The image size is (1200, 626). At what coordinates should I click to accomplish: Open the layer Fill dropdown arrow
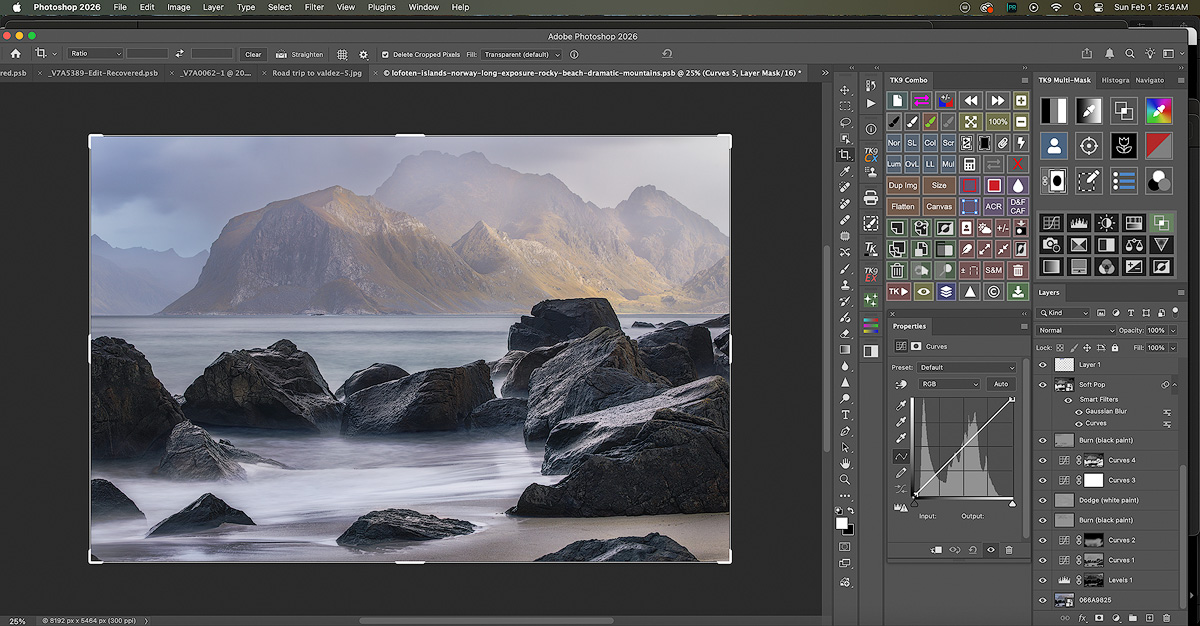(1171, 347)
